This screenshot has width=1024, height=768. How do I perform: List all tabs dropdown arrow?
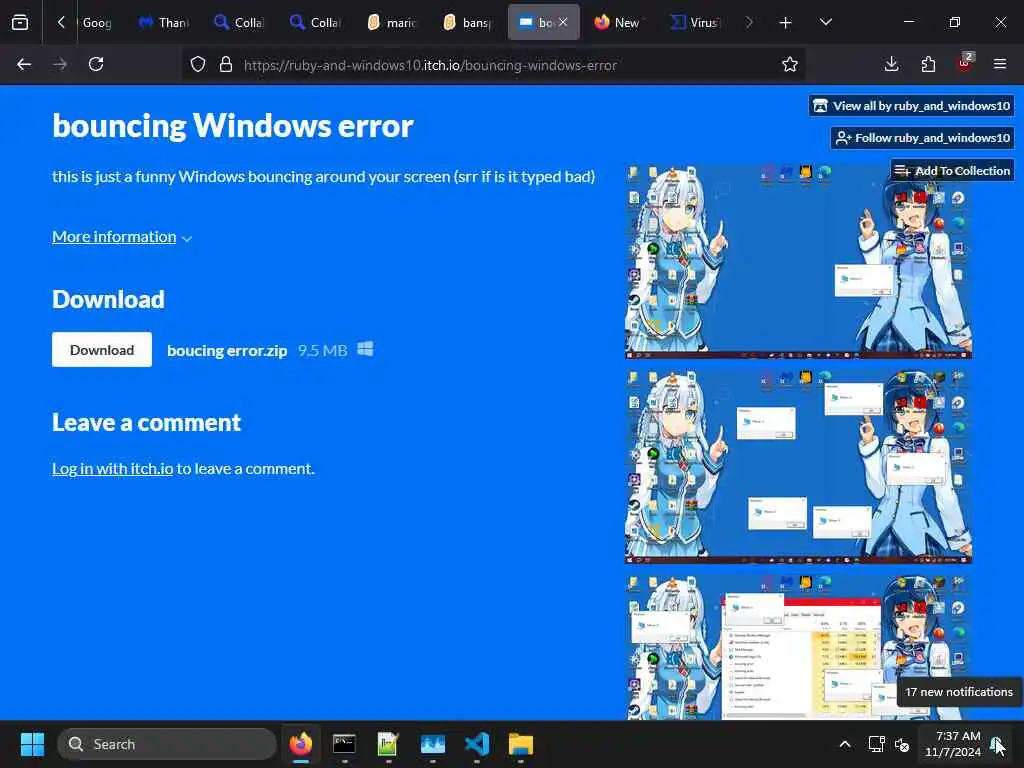pos(825,22)
